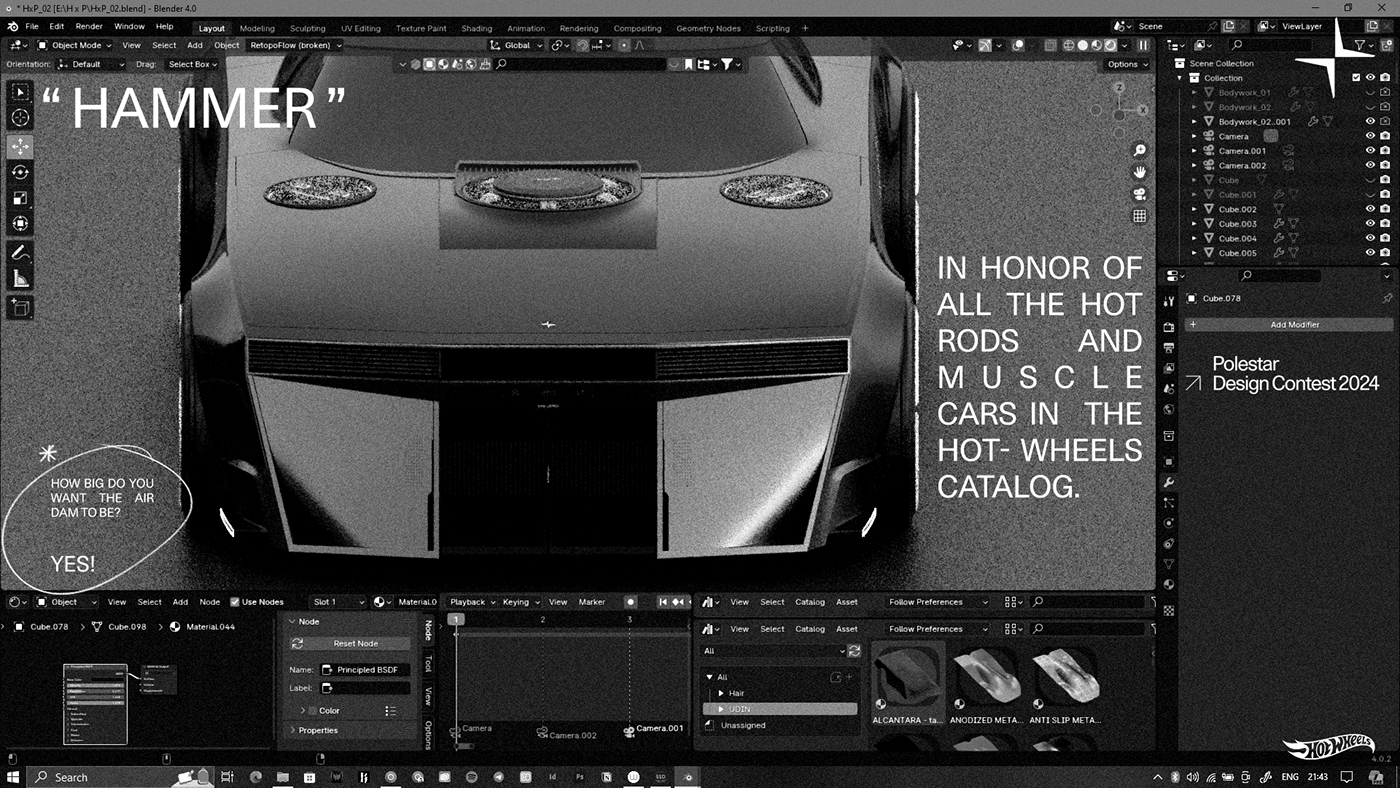Screen dimensions: 1400x788
Task: Switch to the Modeling workspace tab
Action: (x=257, y=28)
